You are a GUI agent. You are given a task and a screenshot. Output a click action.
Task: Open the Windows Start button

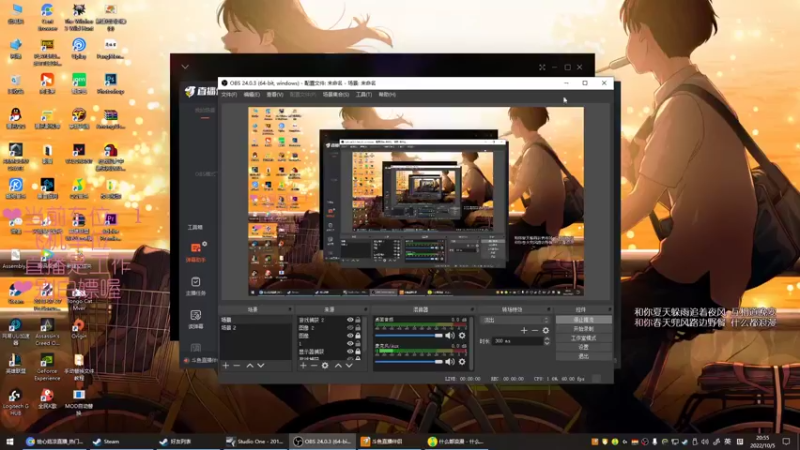tap(10, 441)
